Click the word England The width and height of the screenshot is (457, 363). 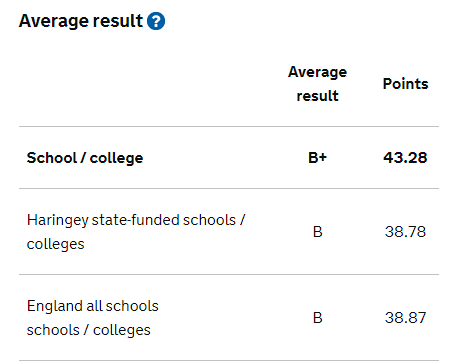[55, 306]
